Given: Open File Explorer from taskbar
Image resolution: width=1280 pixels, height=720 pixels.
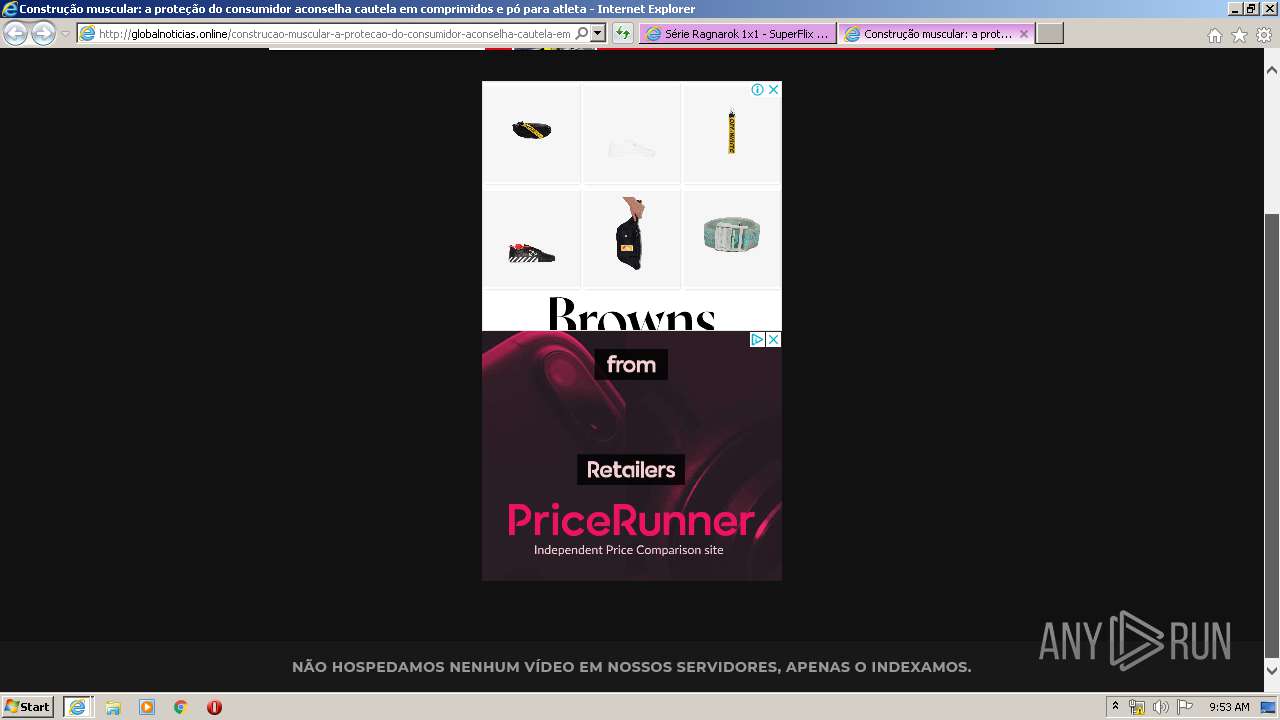Looking at the screenshot, I should pos(113,707).
